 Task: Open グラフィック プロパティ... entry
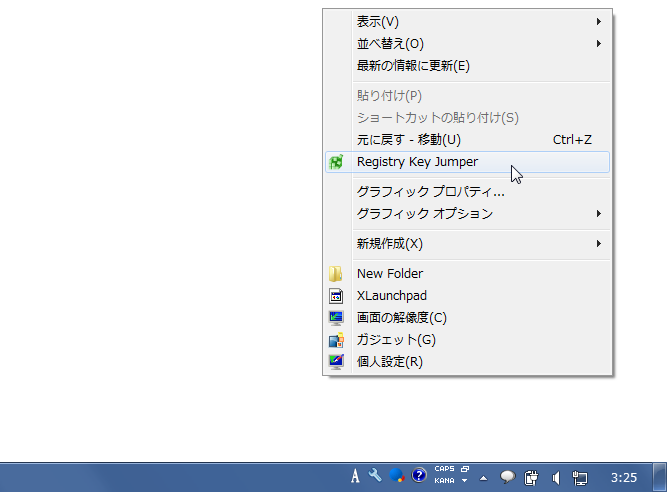click(467, 192)
